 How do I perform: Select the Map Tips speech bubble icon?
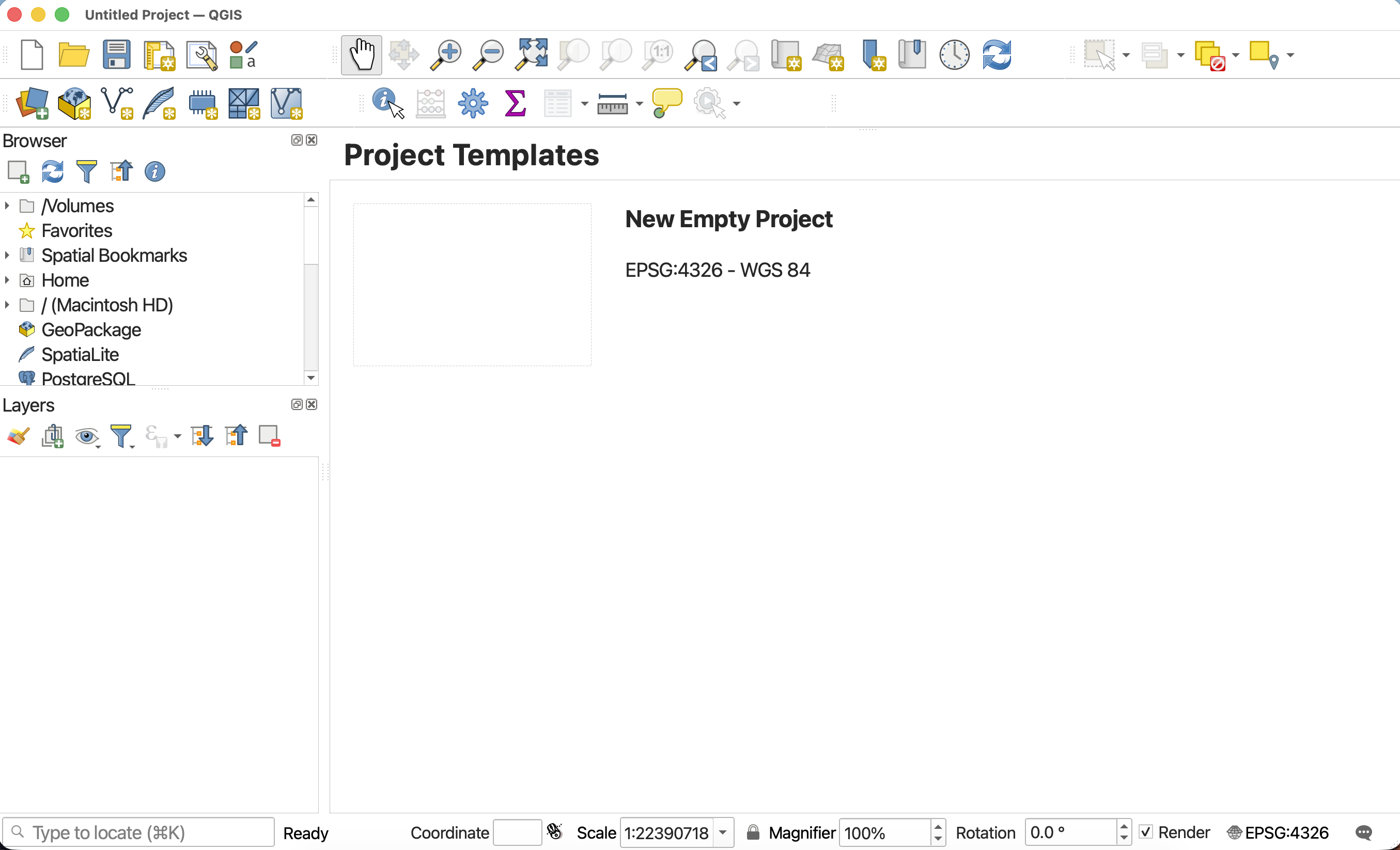click(667, 103)
